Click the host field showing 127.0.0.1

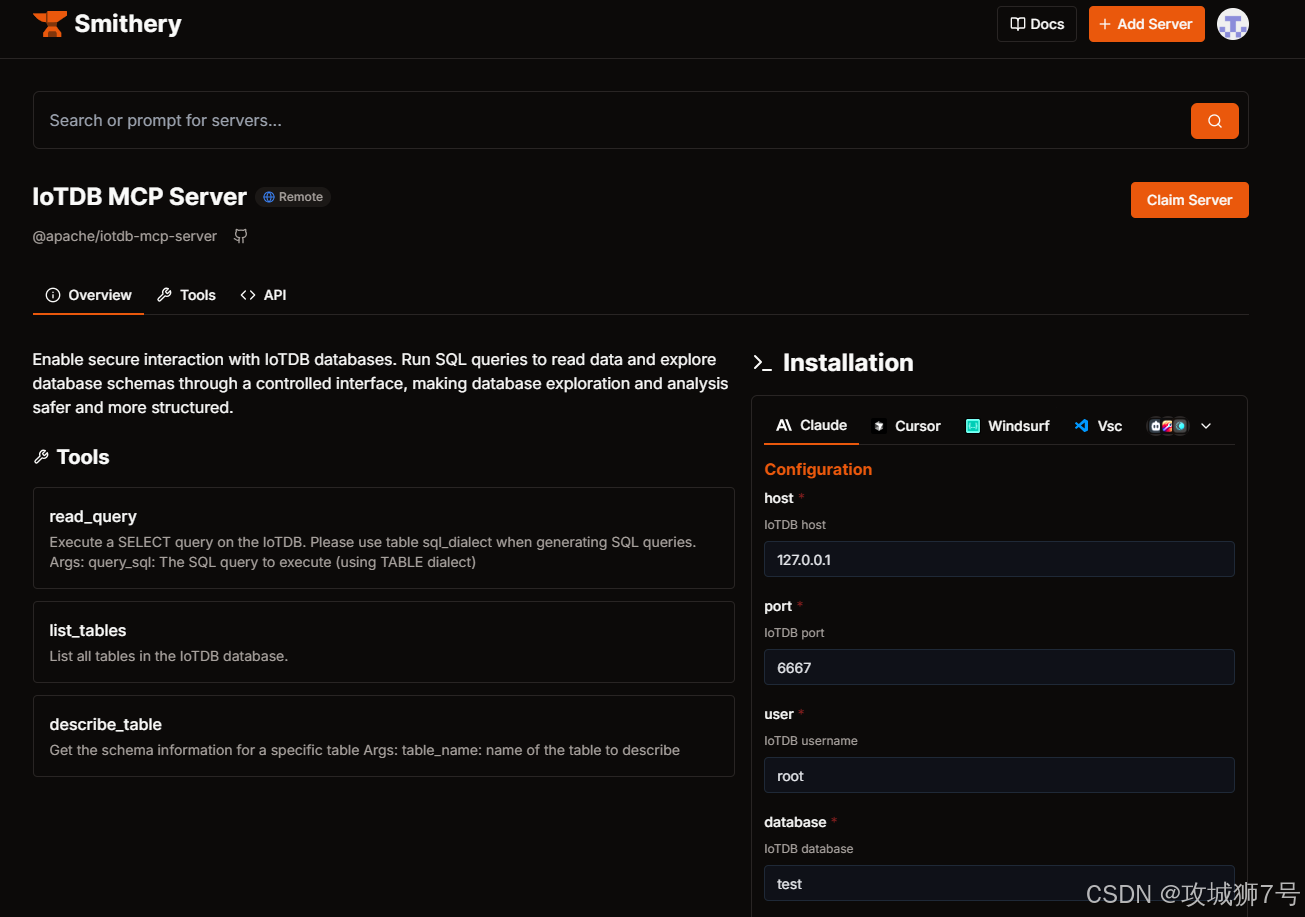pos(999,560)
